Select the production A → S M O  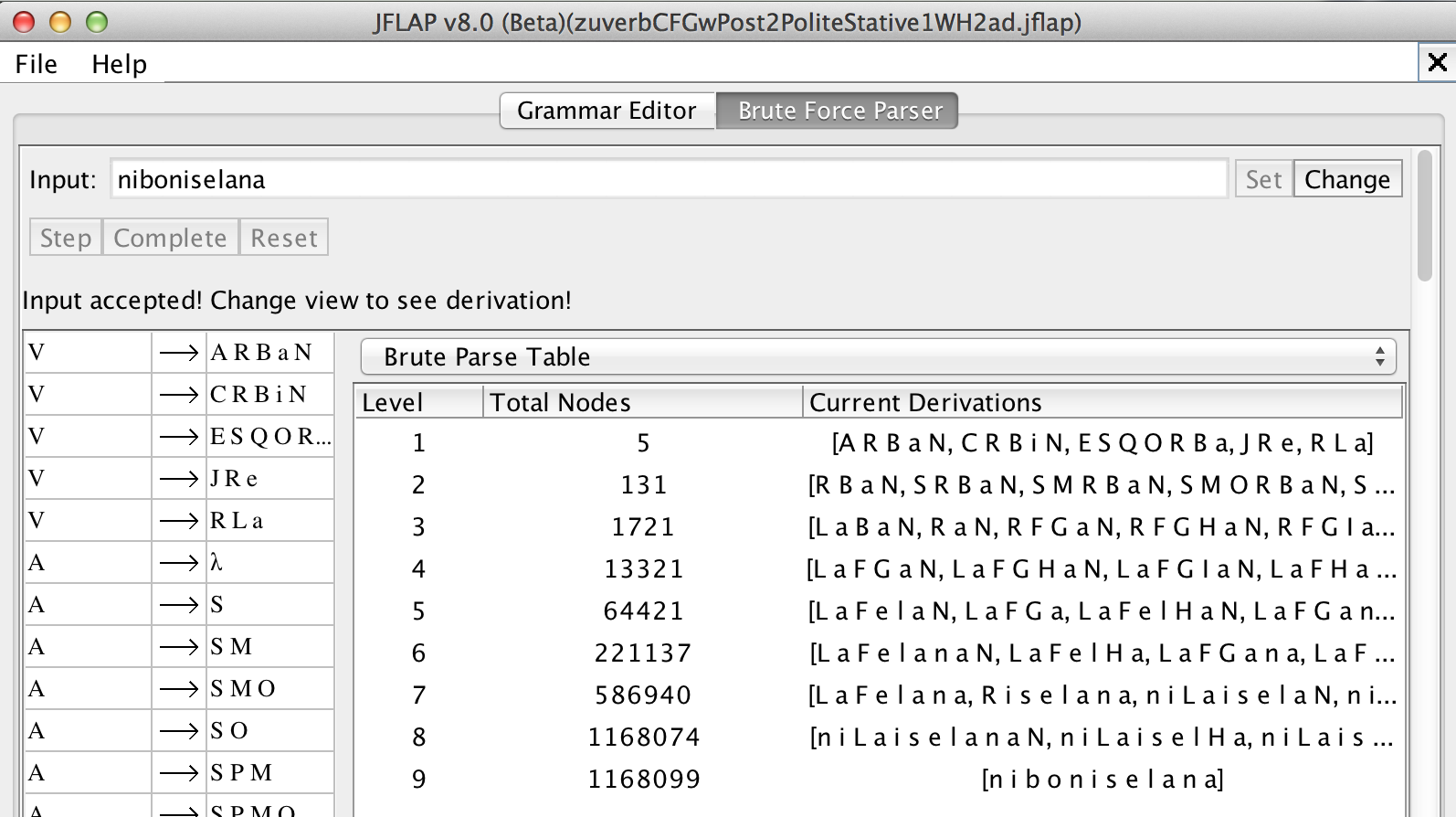tap(179, 688)
